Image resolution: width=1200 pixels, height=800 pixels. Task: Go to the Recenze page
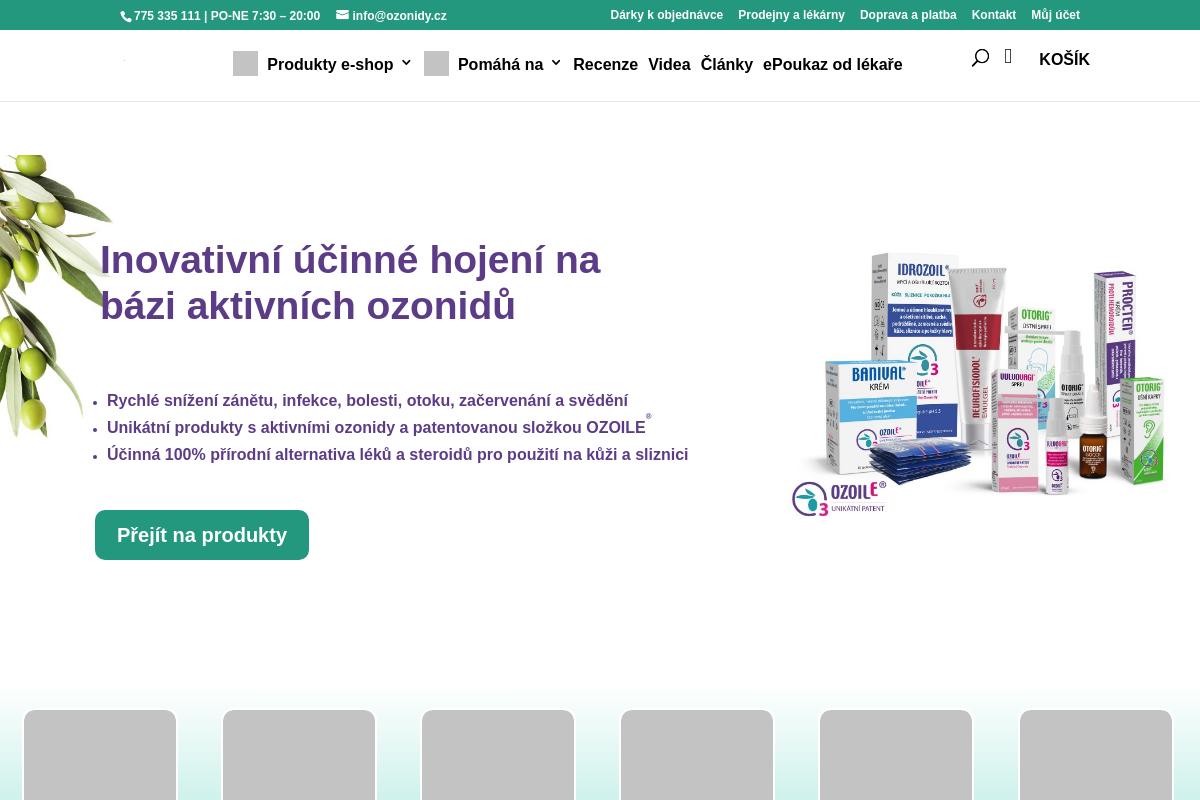[605, 64]
